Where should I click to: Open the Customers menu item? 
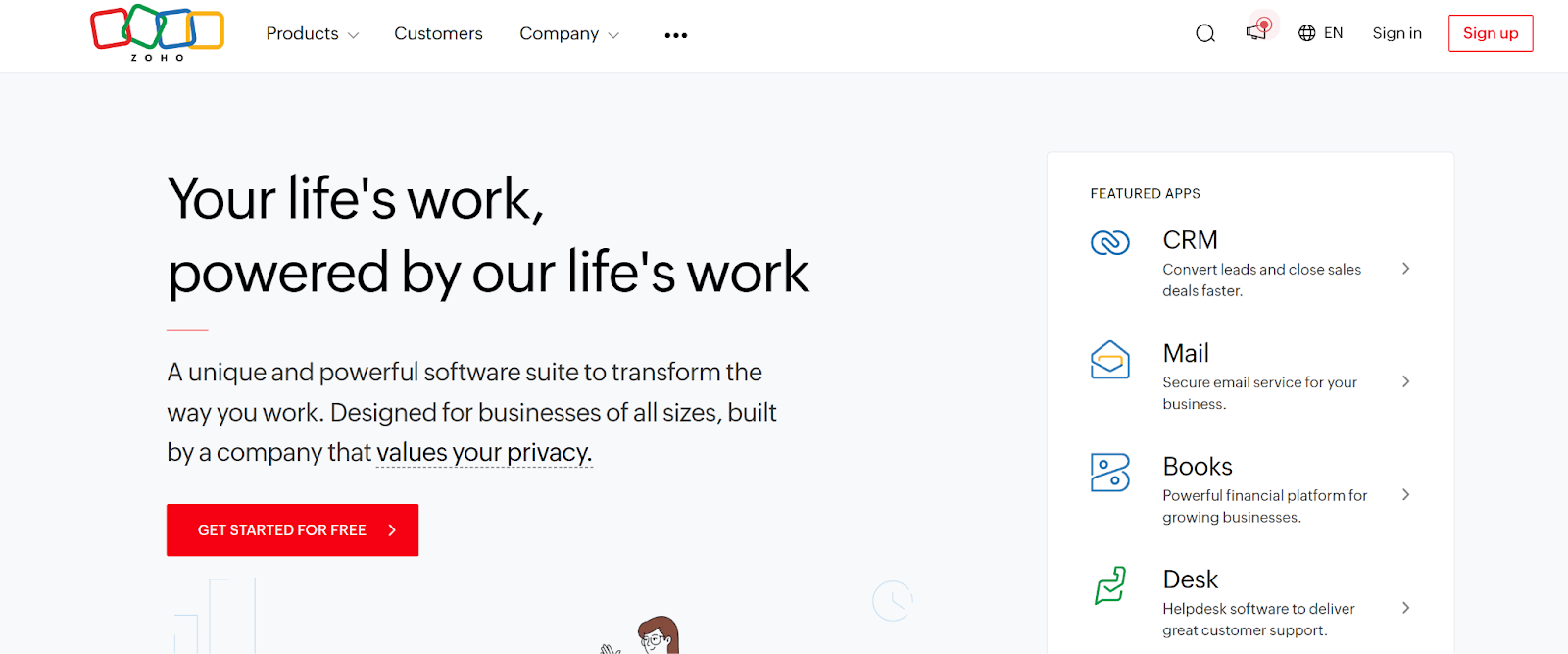438,33
